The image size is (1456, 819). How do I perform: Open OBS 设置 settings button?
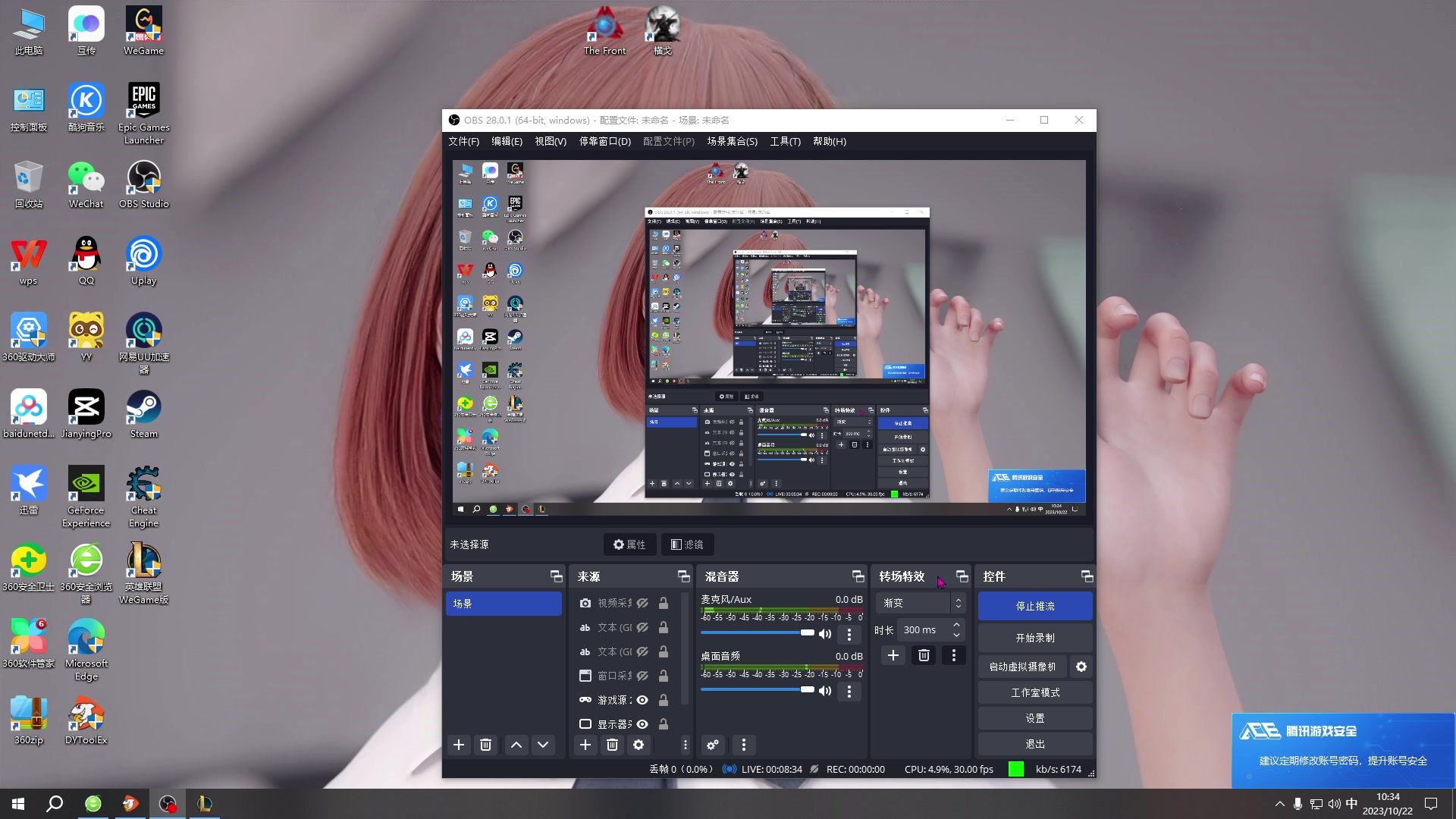(1035, 718)
